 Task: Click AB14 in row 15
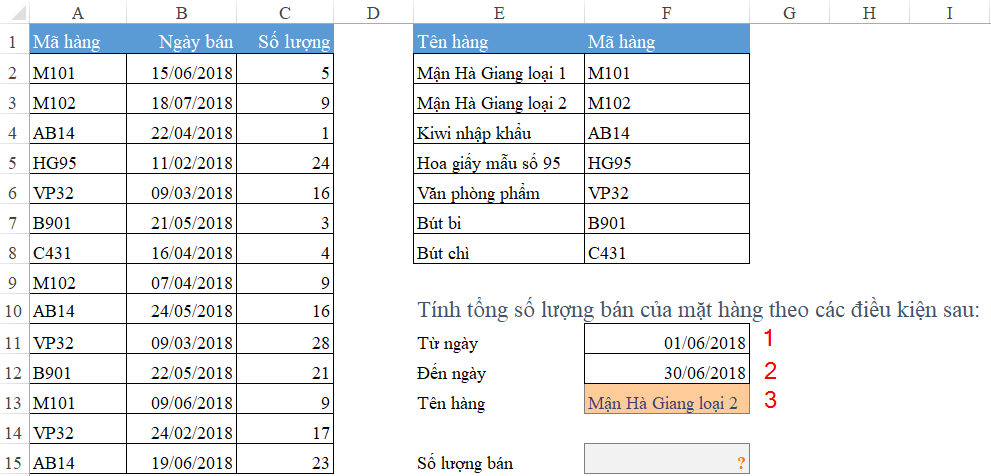pos(78,460)
